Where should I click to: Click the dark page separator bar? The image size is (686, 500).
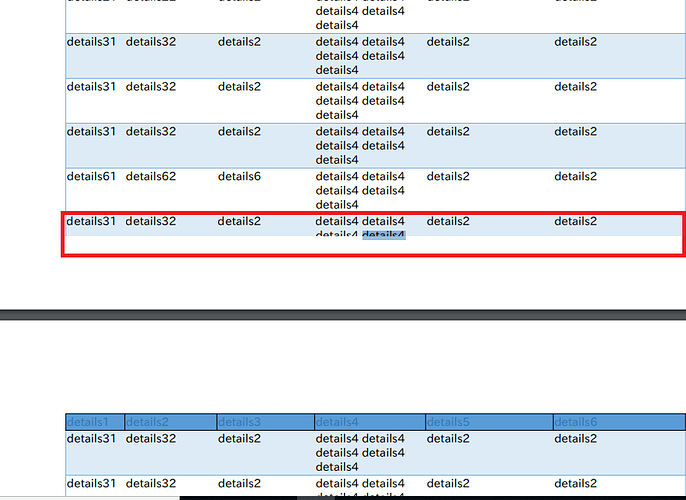(343, 314)
